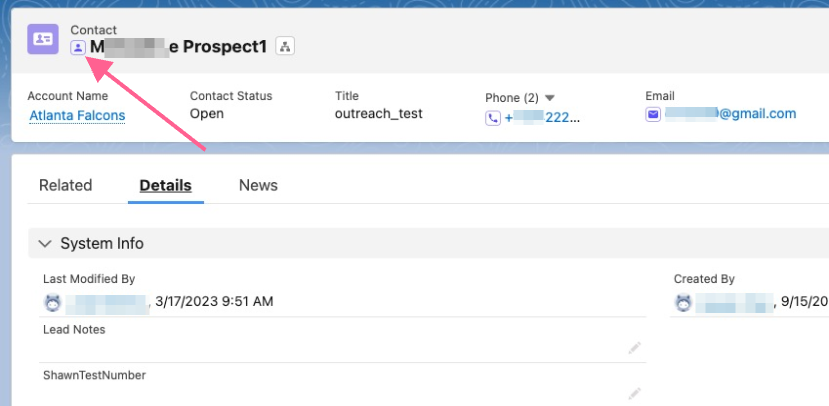Click the Email field label
Screen dimensions: 829x406
click(x=660, y=96)
